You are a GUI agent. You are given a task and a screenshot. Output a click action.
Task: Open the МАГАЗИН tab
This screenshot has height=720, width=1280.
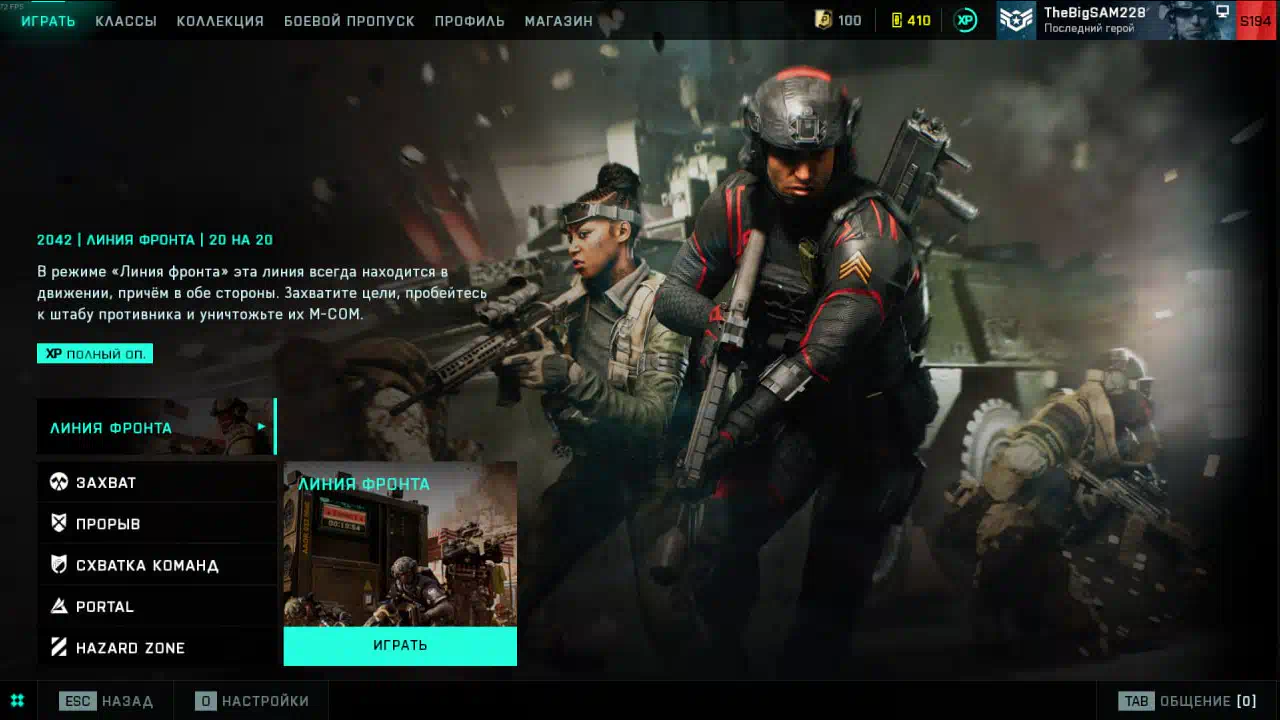tap(558, 21)
